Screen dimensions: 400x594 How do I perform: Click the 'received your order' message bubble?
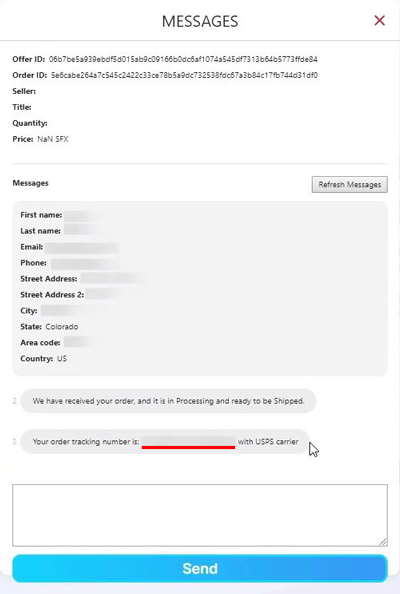[168, 401]
